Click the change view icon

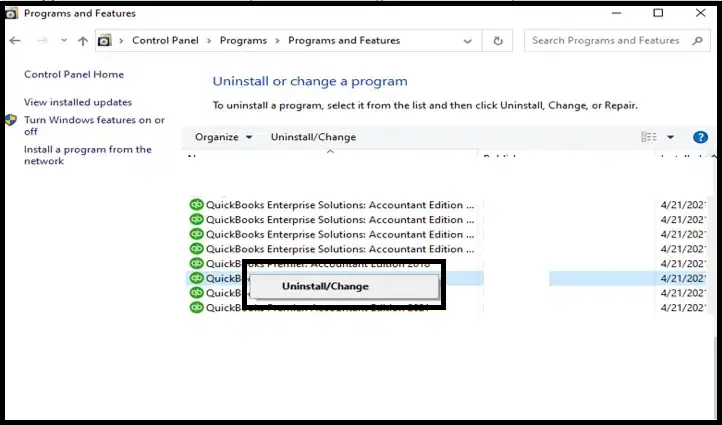point(649,137)
